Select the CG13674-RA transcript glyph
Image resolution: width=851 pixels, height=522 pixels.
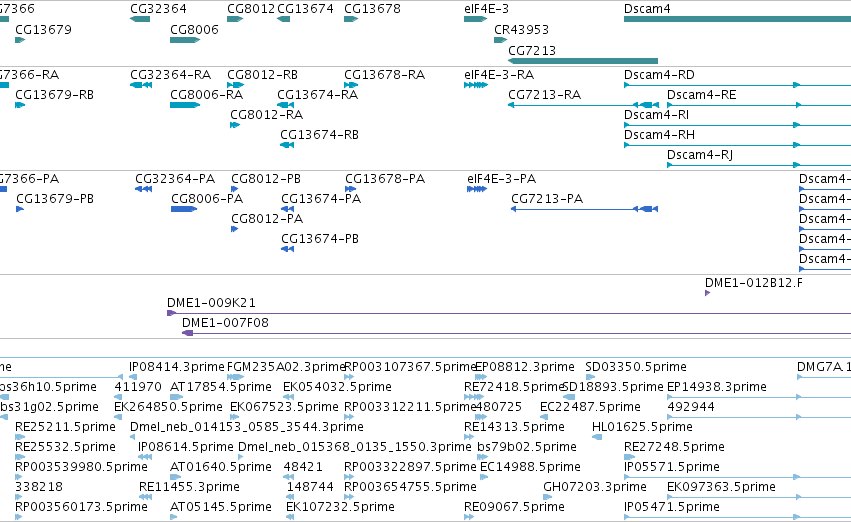click(x=285, y=105)
